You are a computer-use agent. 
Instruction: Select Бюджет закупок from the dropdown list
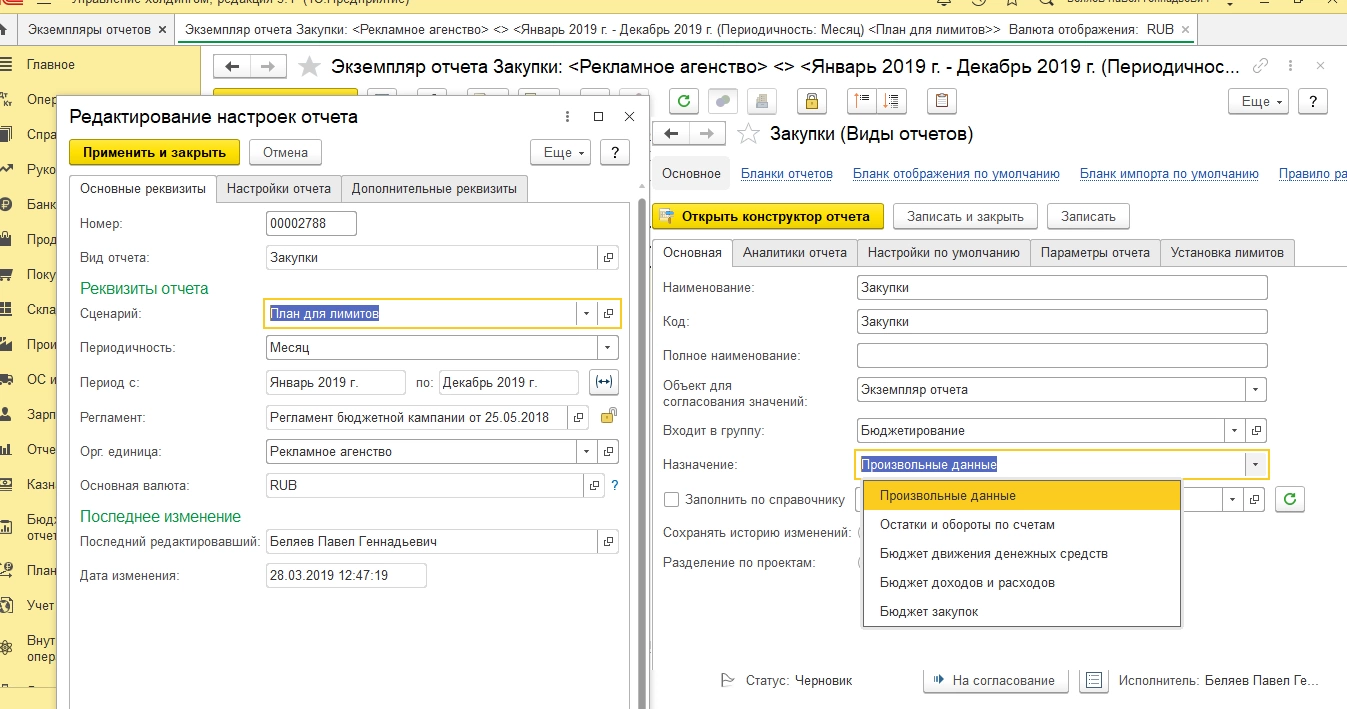pos(929,611)
